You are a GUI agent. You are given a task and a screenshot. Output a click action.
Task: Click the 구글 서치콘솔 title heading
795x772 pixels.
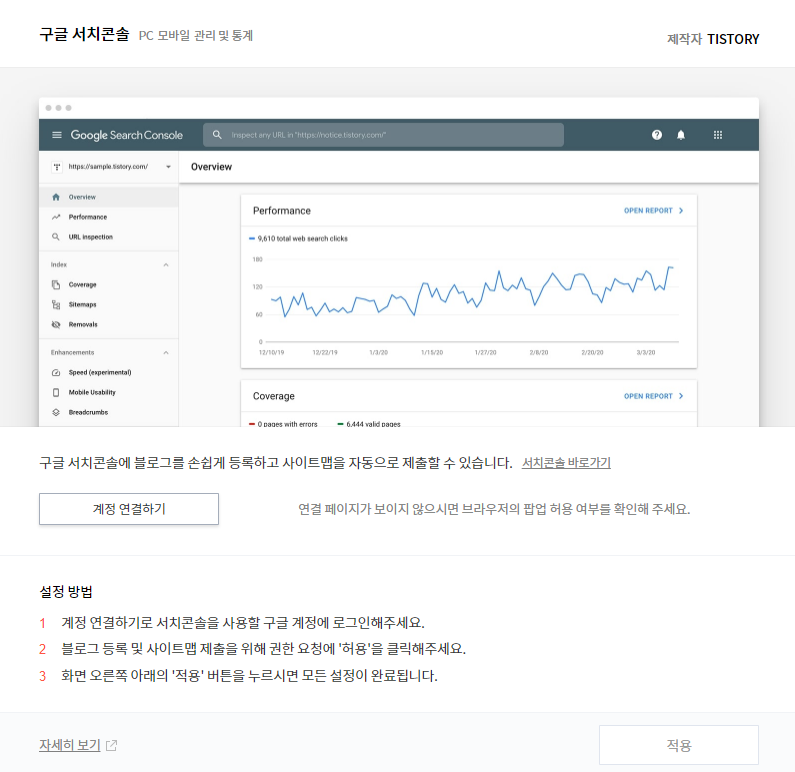(85, 34)
